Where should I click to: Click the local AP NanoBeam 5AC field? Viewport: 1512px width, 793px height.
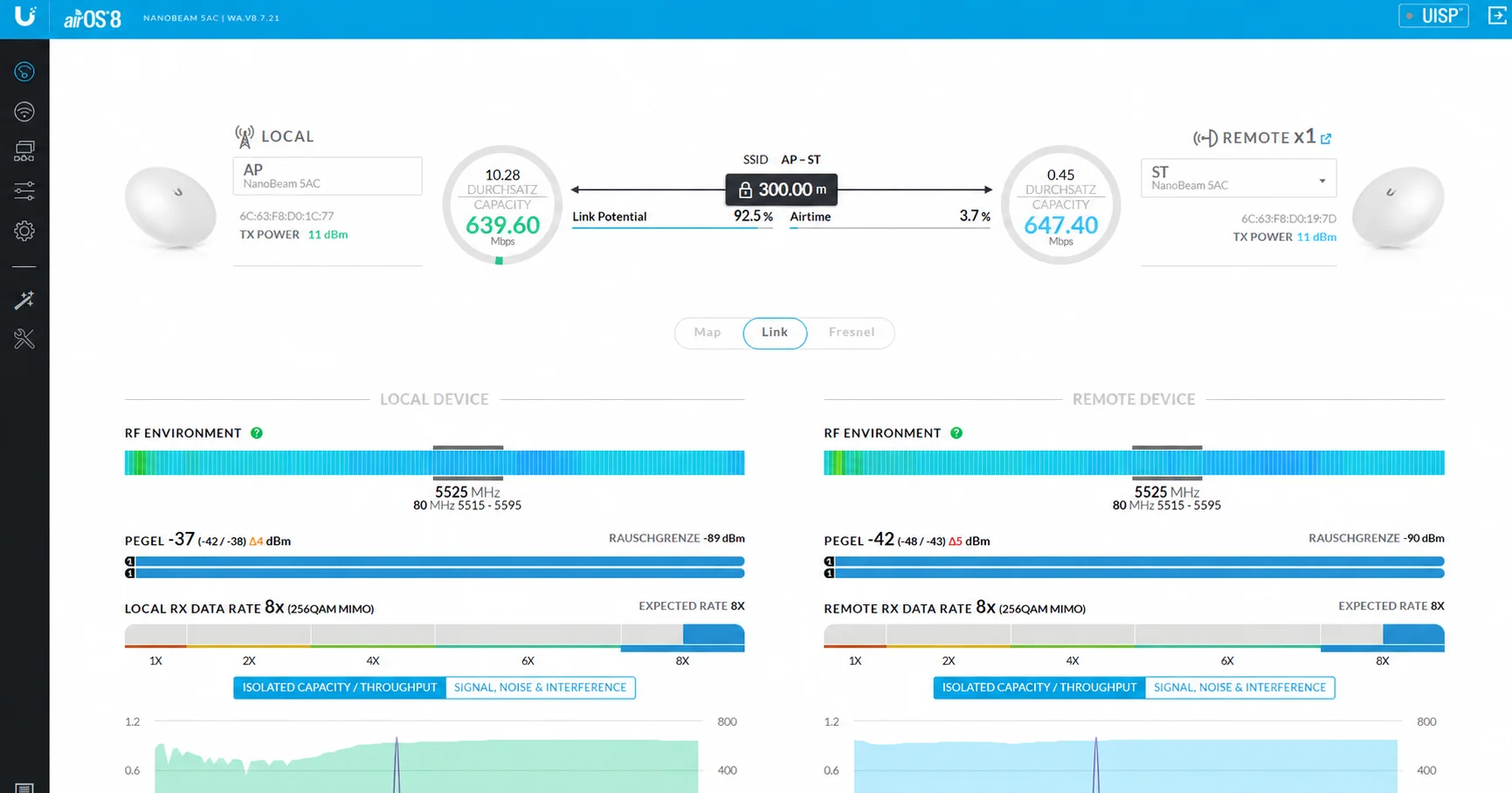(328, 176)
